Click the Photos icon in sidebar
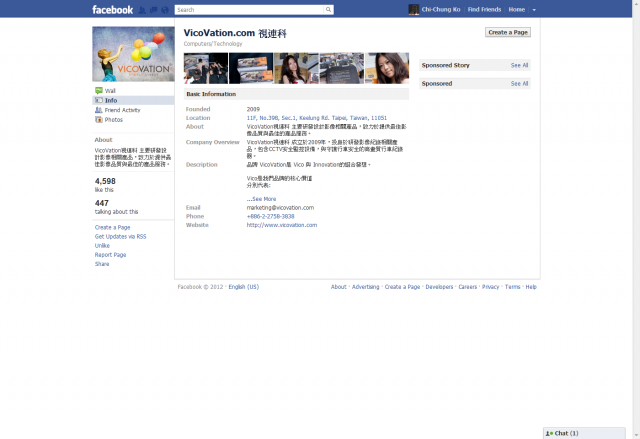 point(98,120)
